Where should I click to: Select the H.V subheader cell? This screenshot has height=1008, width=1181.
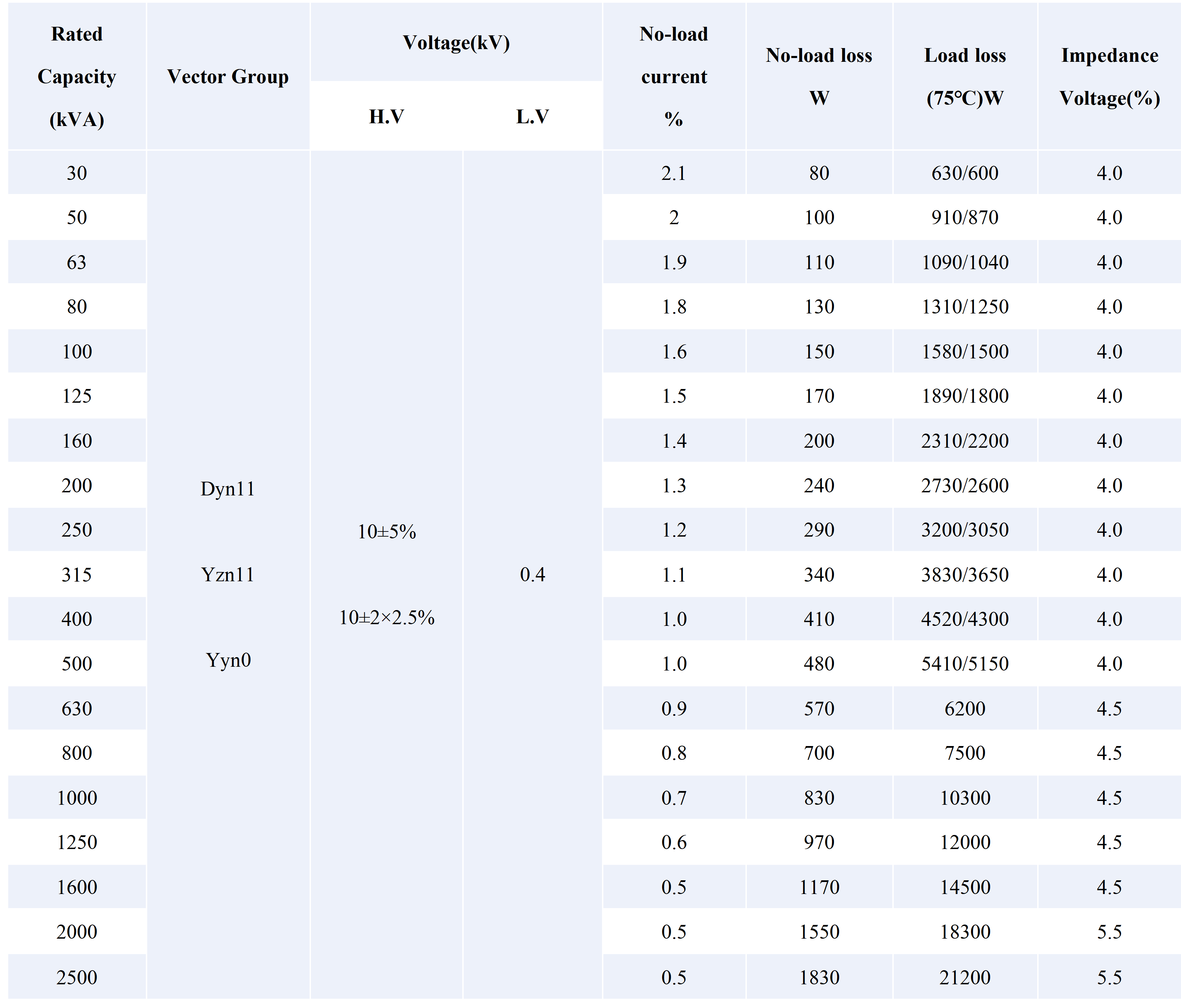tap(386, 116)
